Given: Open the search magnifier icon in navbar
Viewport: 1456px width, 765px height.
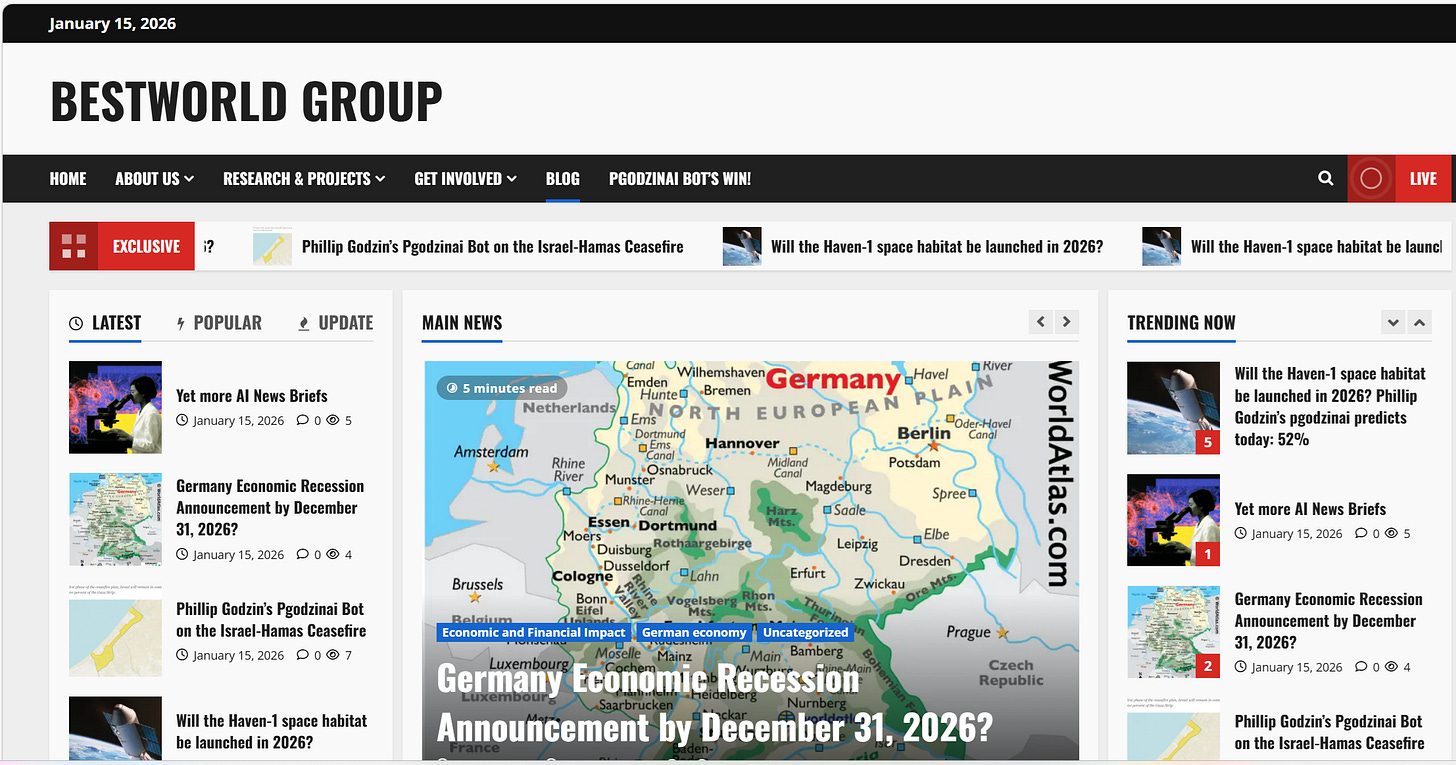Looking at the screenshot, I should [x=1325, y=179].
